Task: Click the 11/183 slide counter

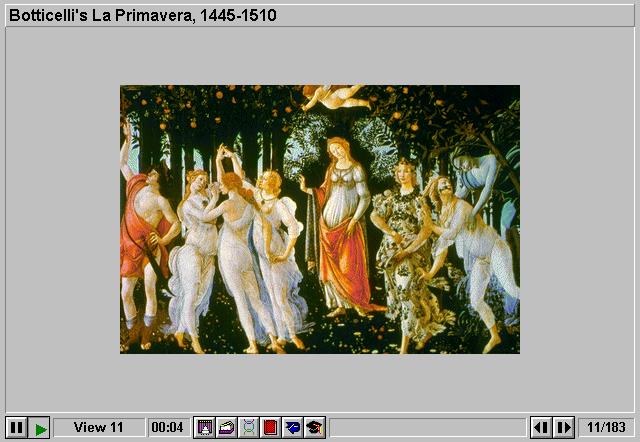Action: 606,427
